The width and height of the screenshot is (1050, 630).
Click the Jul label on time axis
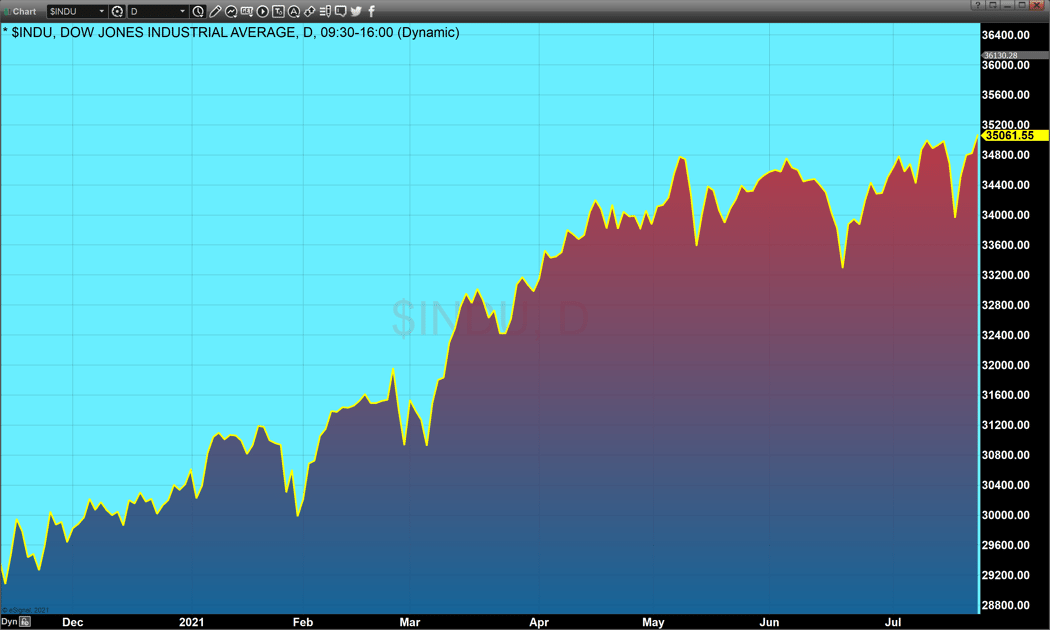click(x=893, y=623)
